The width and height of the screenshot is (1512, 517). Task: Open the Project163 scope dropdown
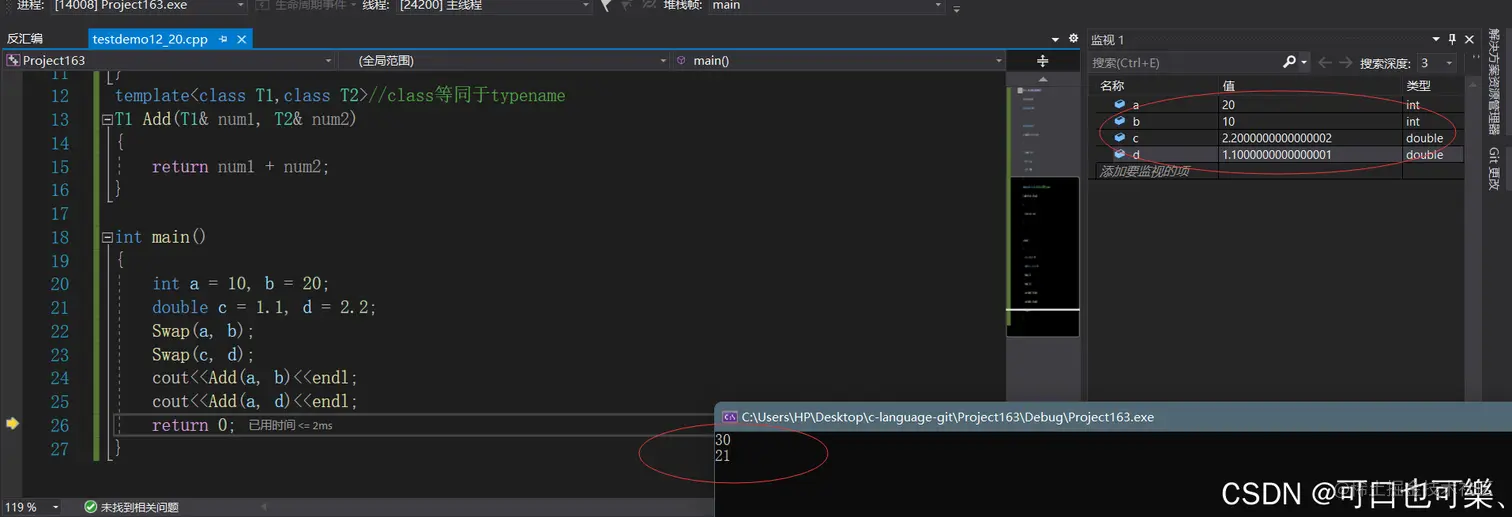[168, 61]
